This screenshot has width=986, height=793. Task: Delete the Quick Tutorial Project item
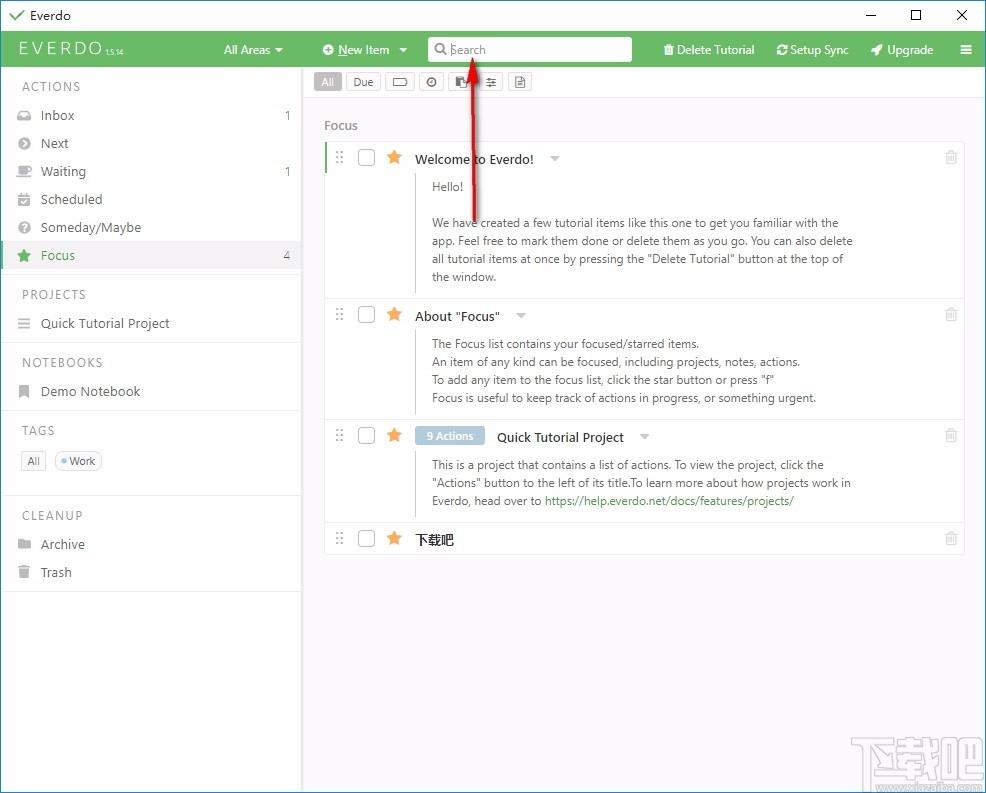951,435
